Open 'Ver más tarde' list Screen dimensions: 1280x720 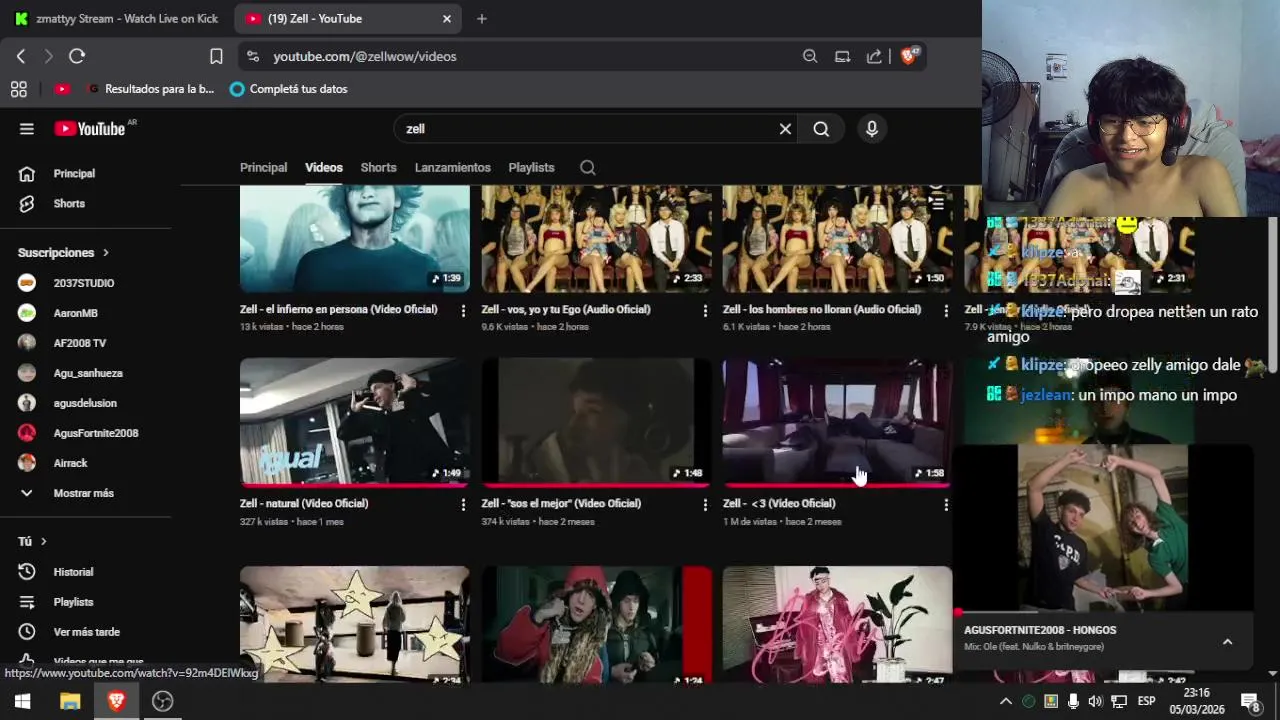point(85,632)
